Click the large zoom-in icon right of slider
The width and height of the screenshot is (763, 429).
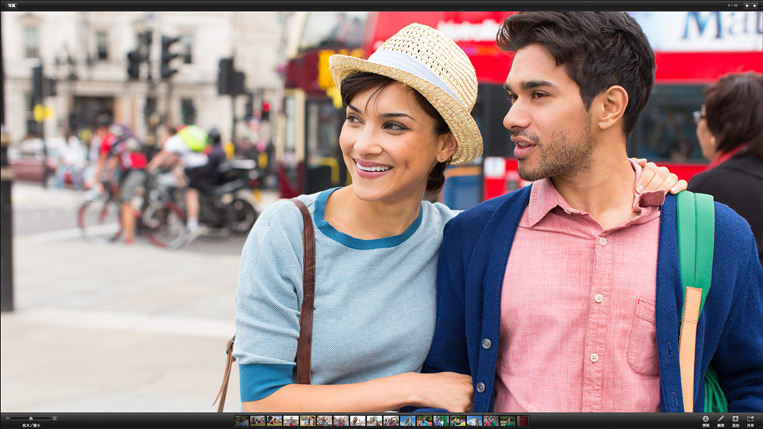(x=55, y=418)
